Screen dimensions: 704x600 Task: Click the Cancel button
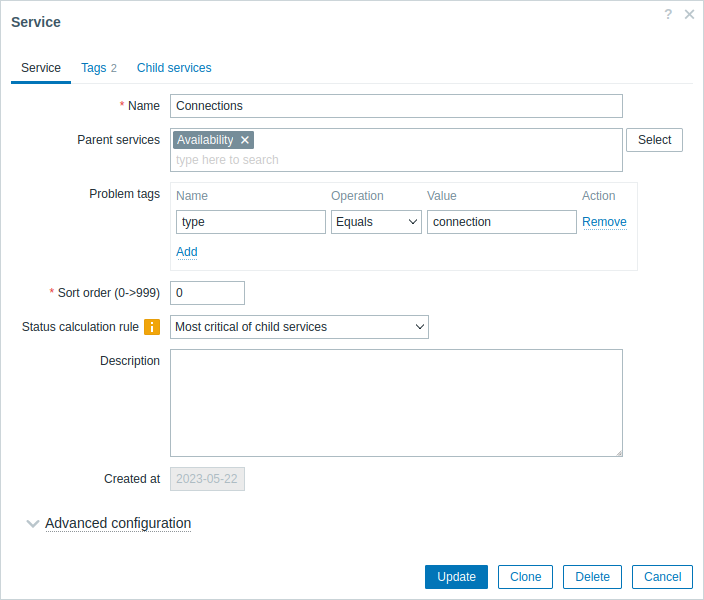point(662,577)
